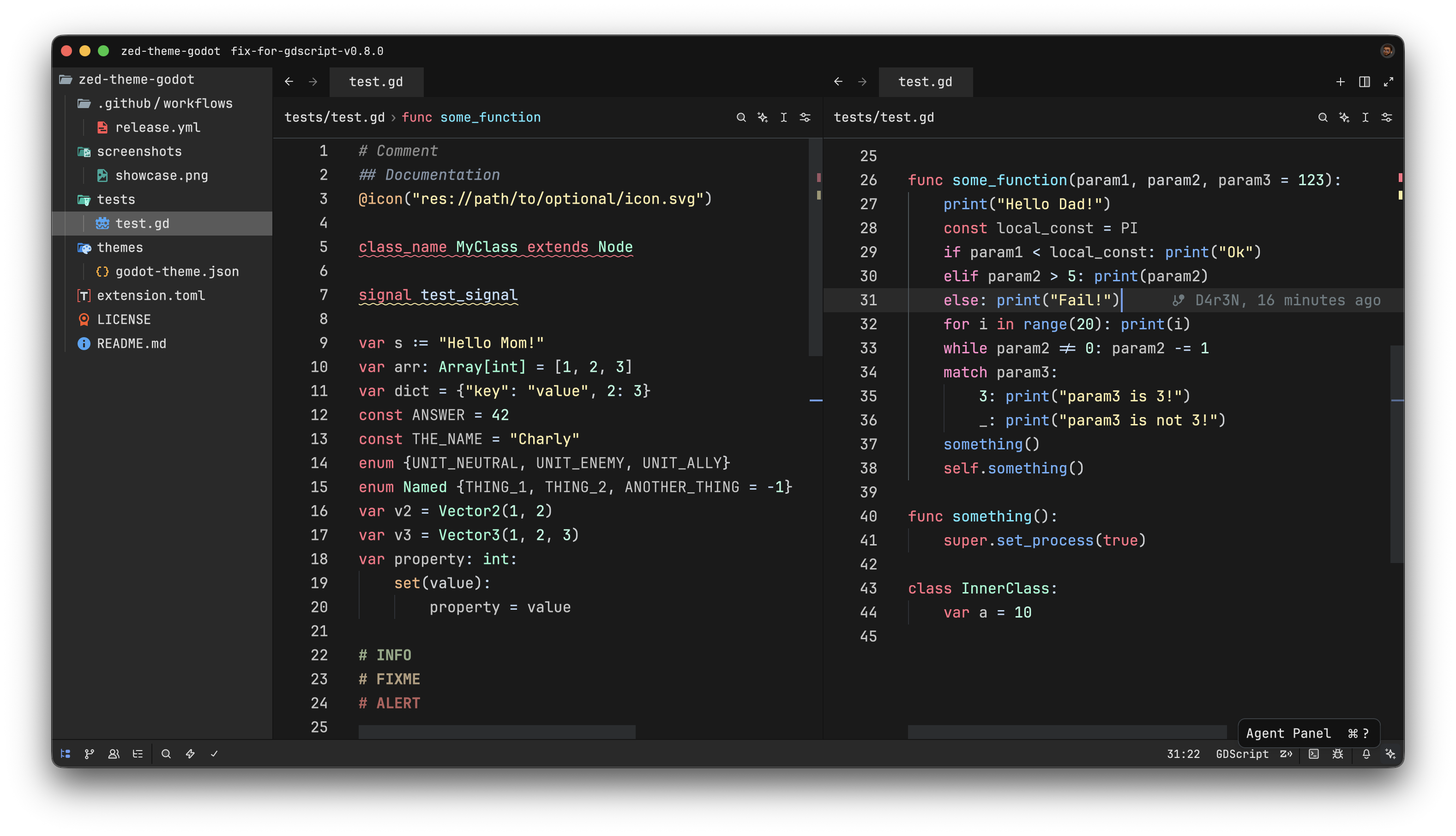
Task: Click the left pane vertical scrollbar thumb
Action: (x=815, y=248)
